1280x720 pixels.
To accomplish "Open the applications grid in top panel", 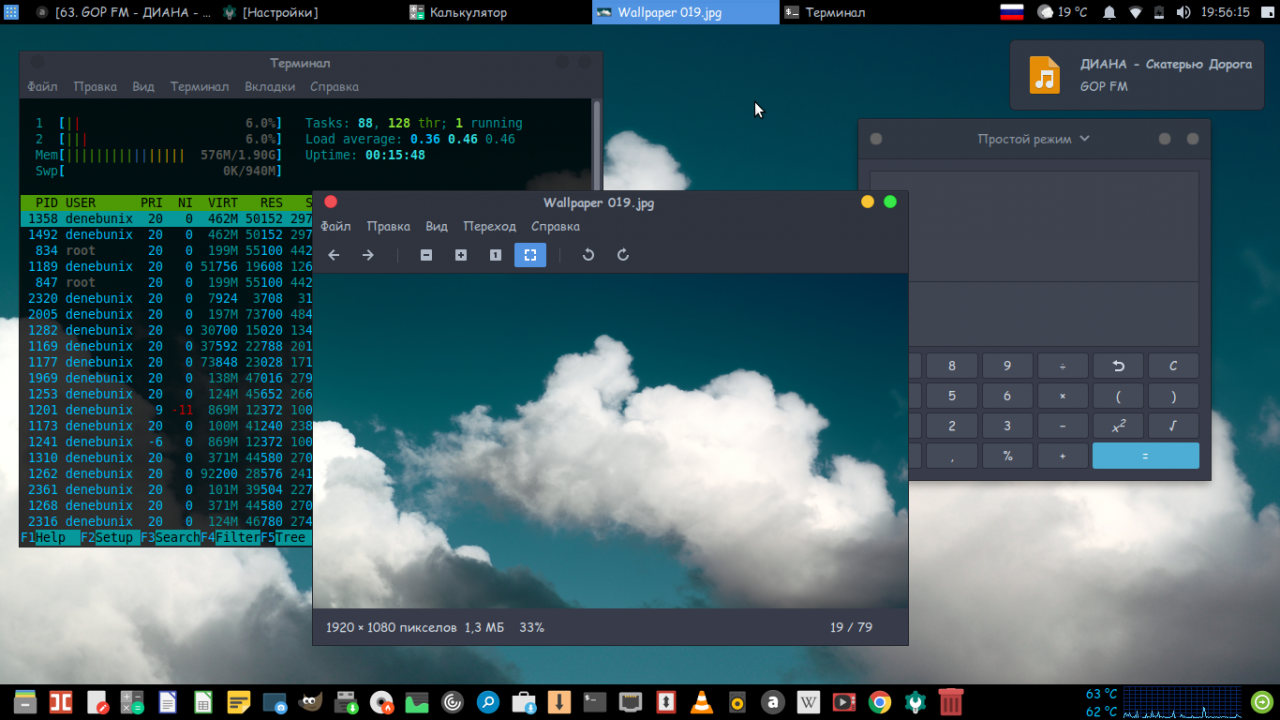I will coord(12,12).
